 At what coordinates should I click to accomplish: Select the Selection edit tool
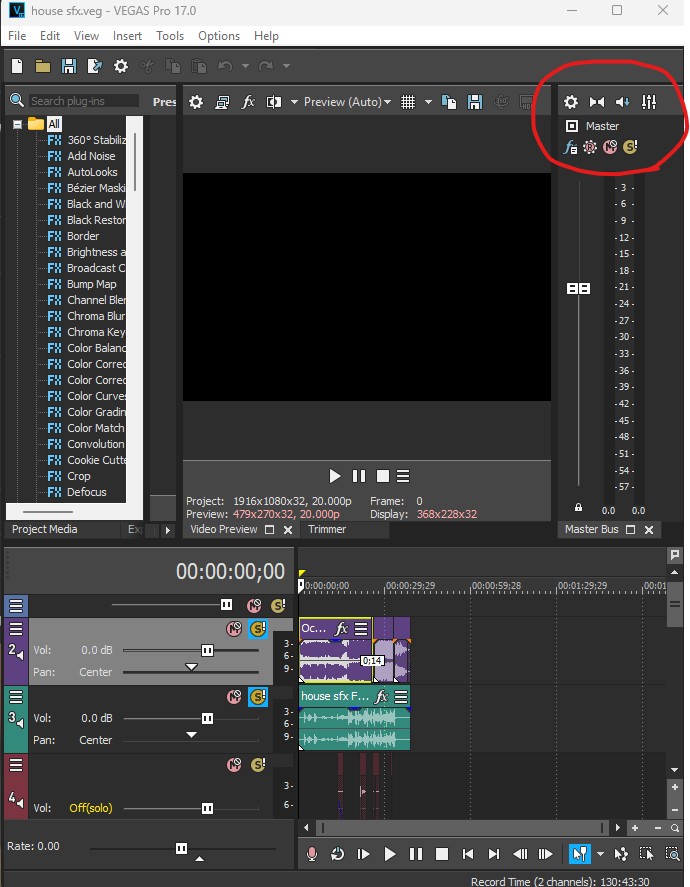point(646,854)
